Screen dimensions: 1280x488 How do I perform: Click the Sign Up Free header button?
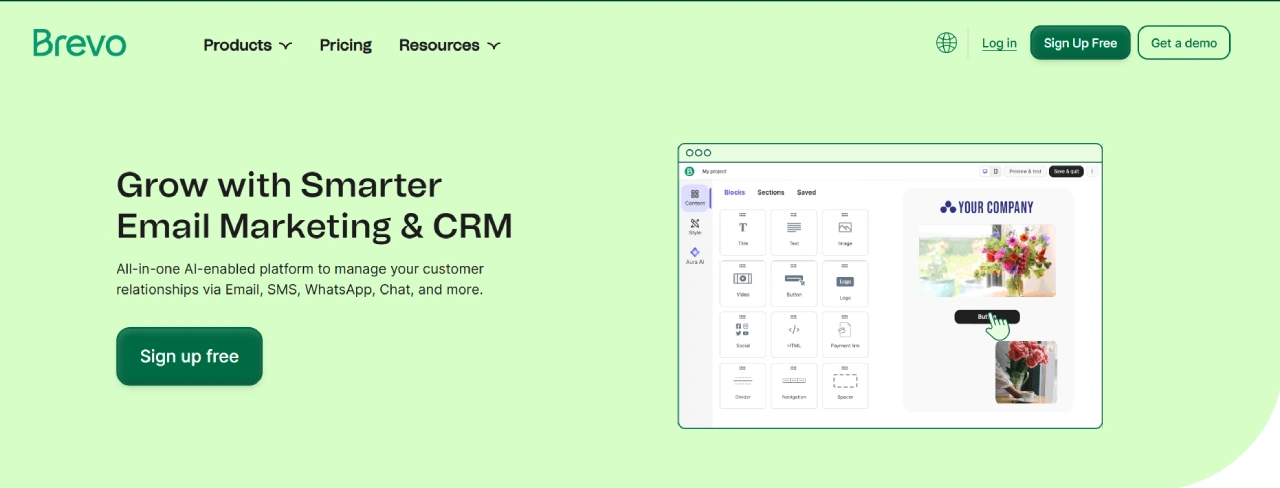[x=1080, y=43]
